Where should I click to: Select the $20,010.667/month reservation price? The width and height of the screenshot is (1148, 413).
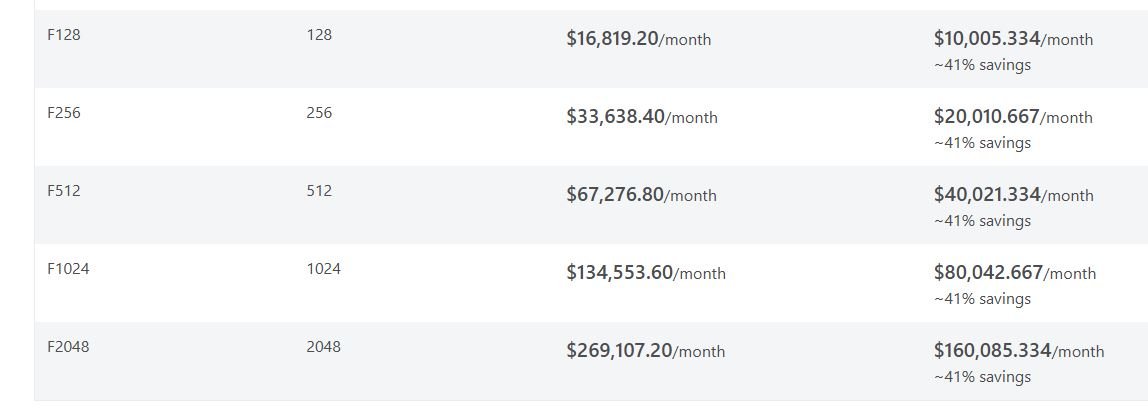pyautogui.click(x=1013, y=116)
